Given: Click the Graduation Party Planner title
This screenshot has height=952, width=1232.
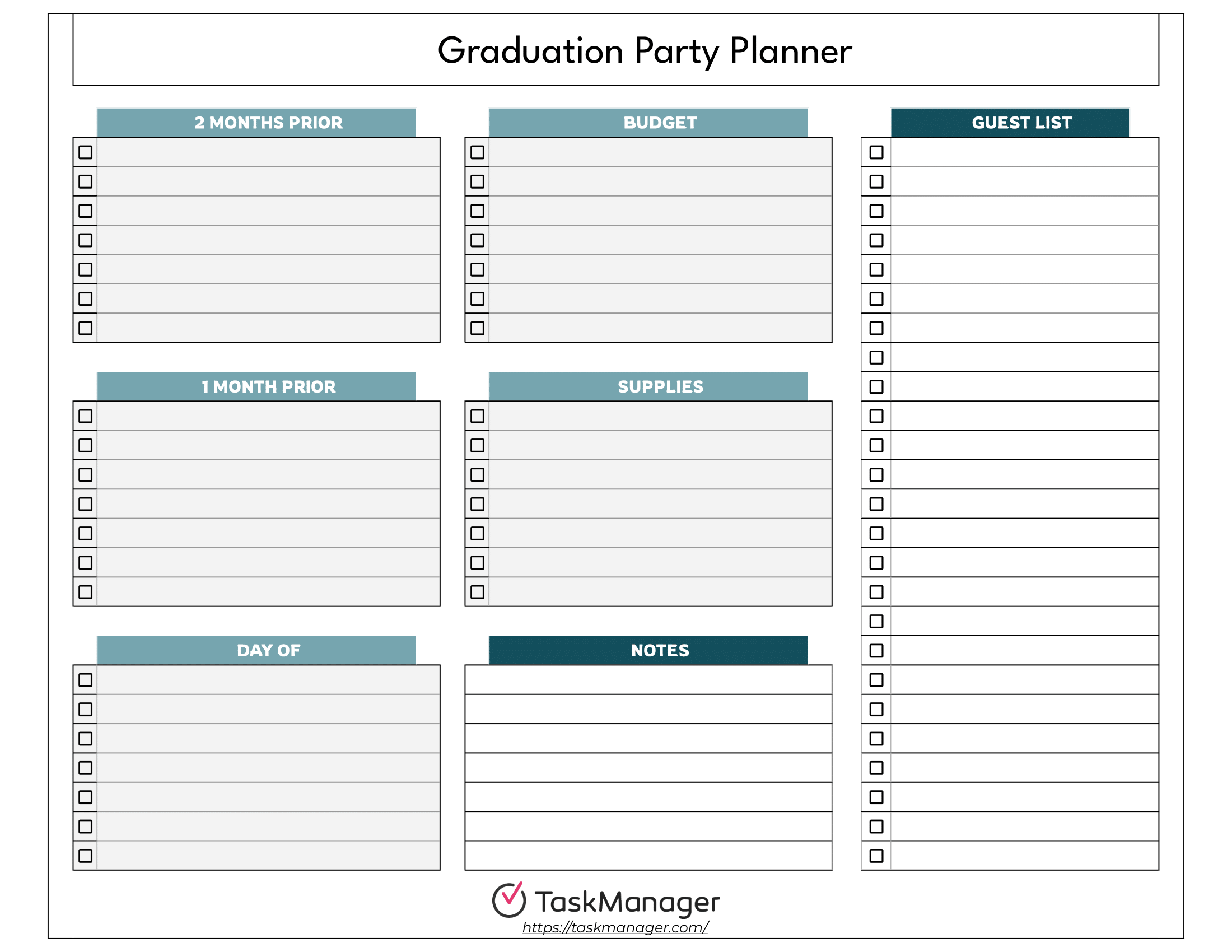Looking at the screenshot, I should coord(644,51).
